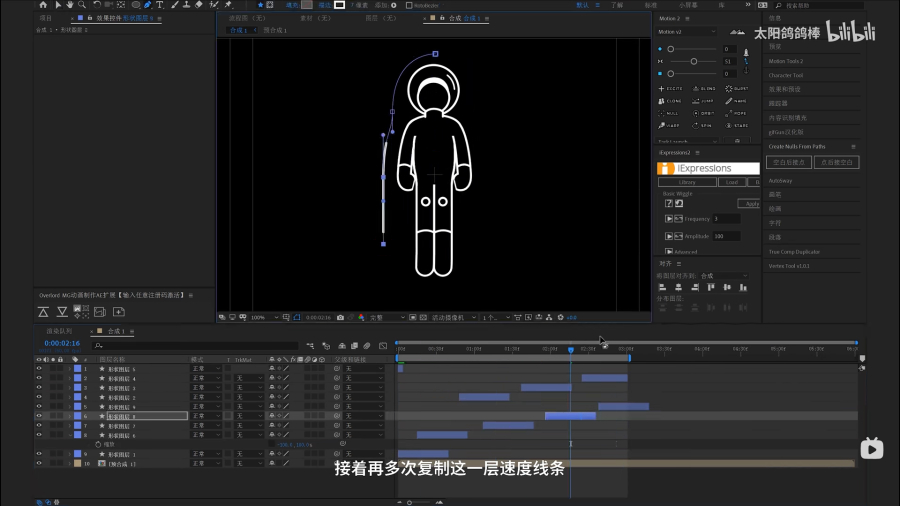This screenshot has width=900, height=506.
Task: Switch to the 渲染队列 render queue tab
Action: [x=59, y=331]
